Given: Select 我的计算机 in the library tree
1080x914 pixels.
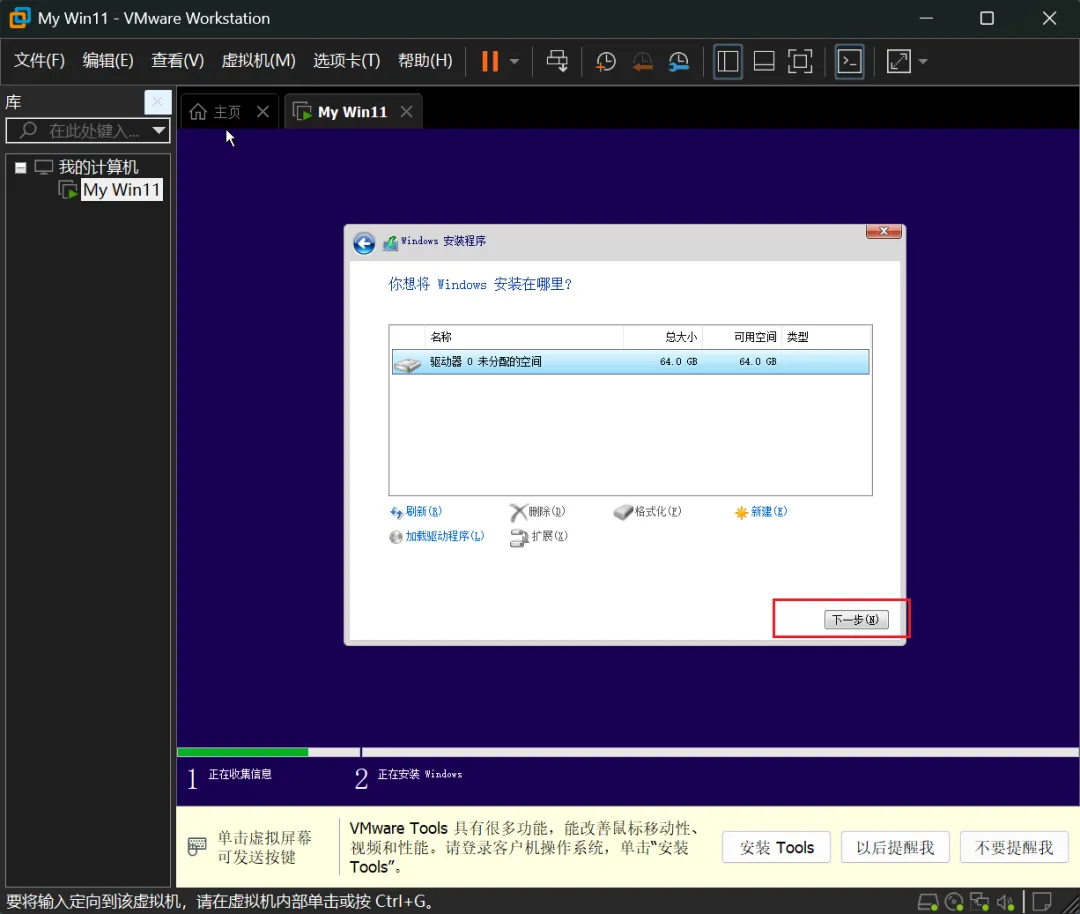Looking at the screenshot, I should pyautogui.click(x=98, y=167).
